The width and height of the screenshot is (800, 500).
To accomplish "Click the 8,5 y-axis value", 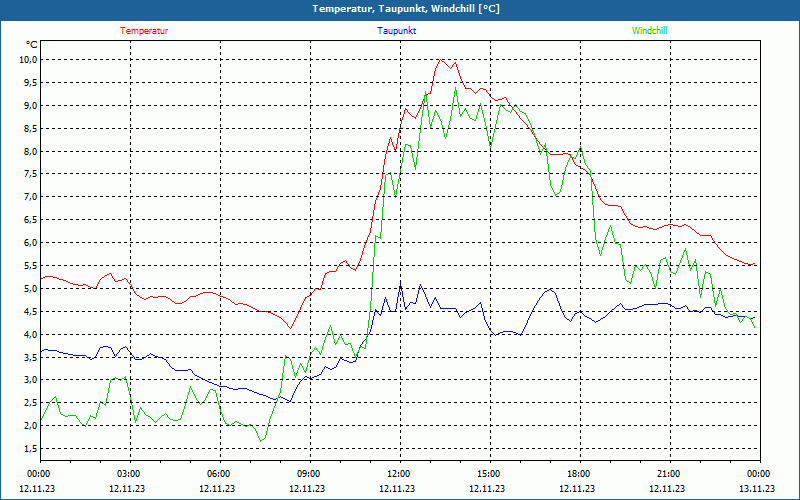I will point(31,129).
